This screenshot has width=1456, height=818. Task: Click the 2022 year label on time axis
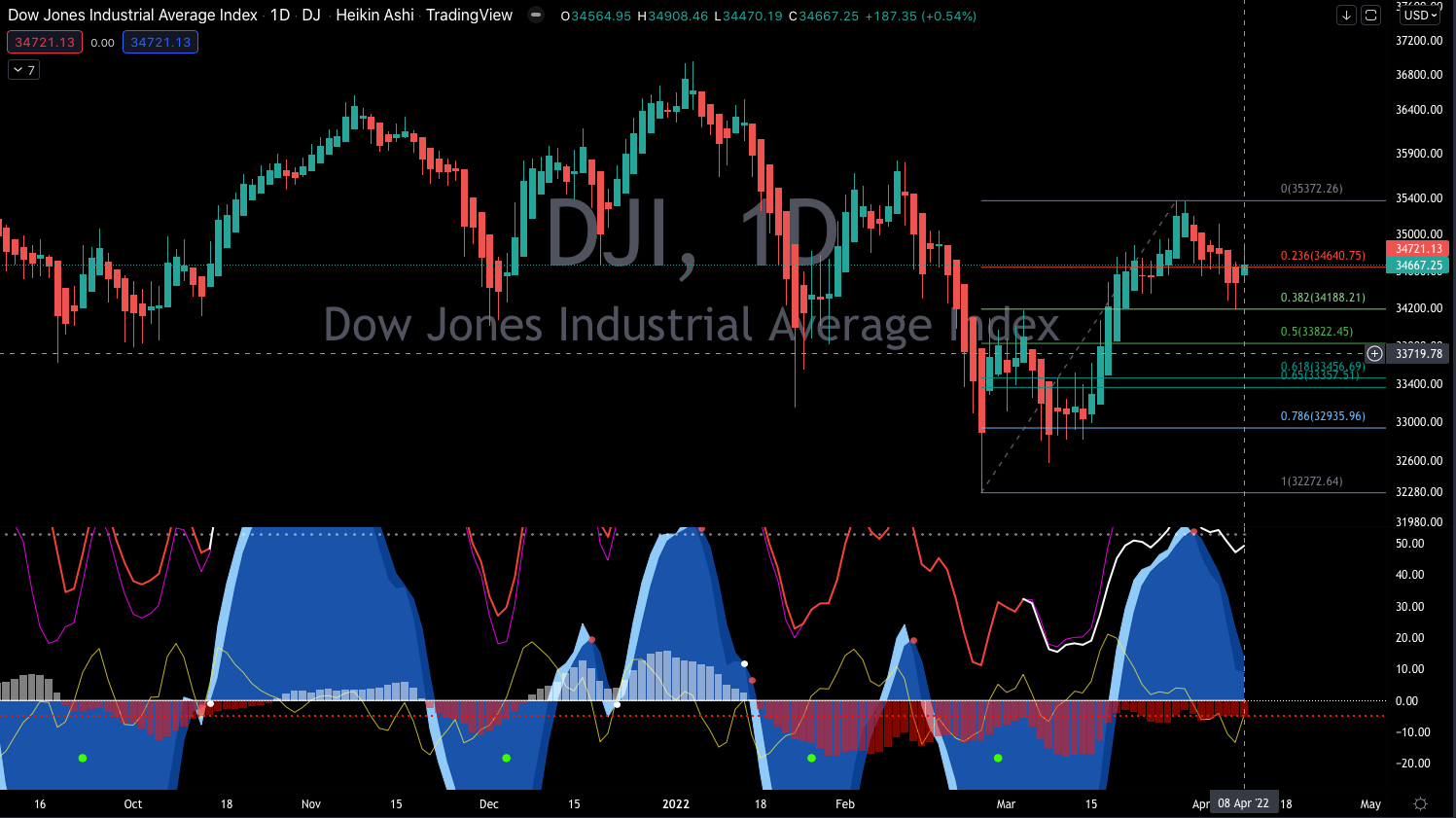click(x=675, y=804)
